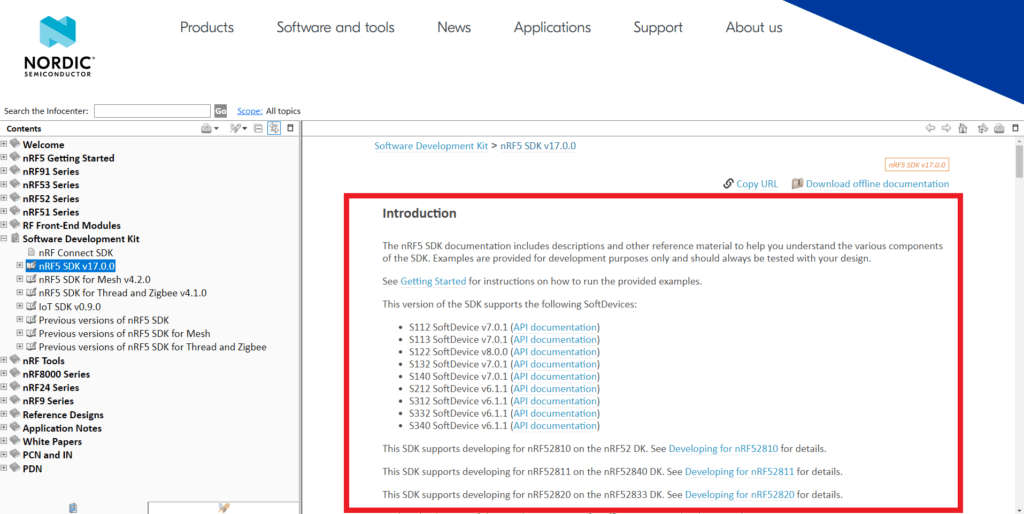Click the Home icon in content toolbar
1024x514 pixels.
[963, 129]
